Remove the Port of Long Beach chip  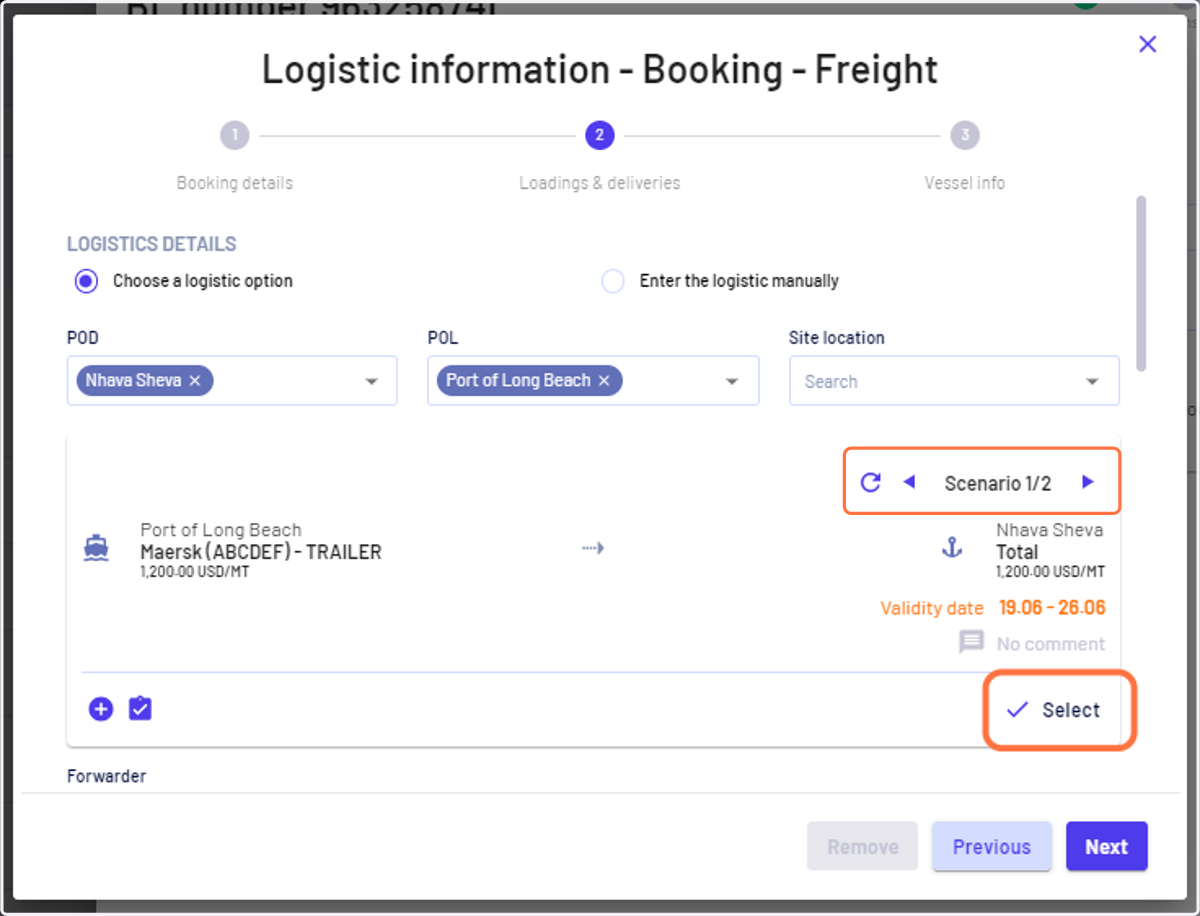[x=604, y=381]
